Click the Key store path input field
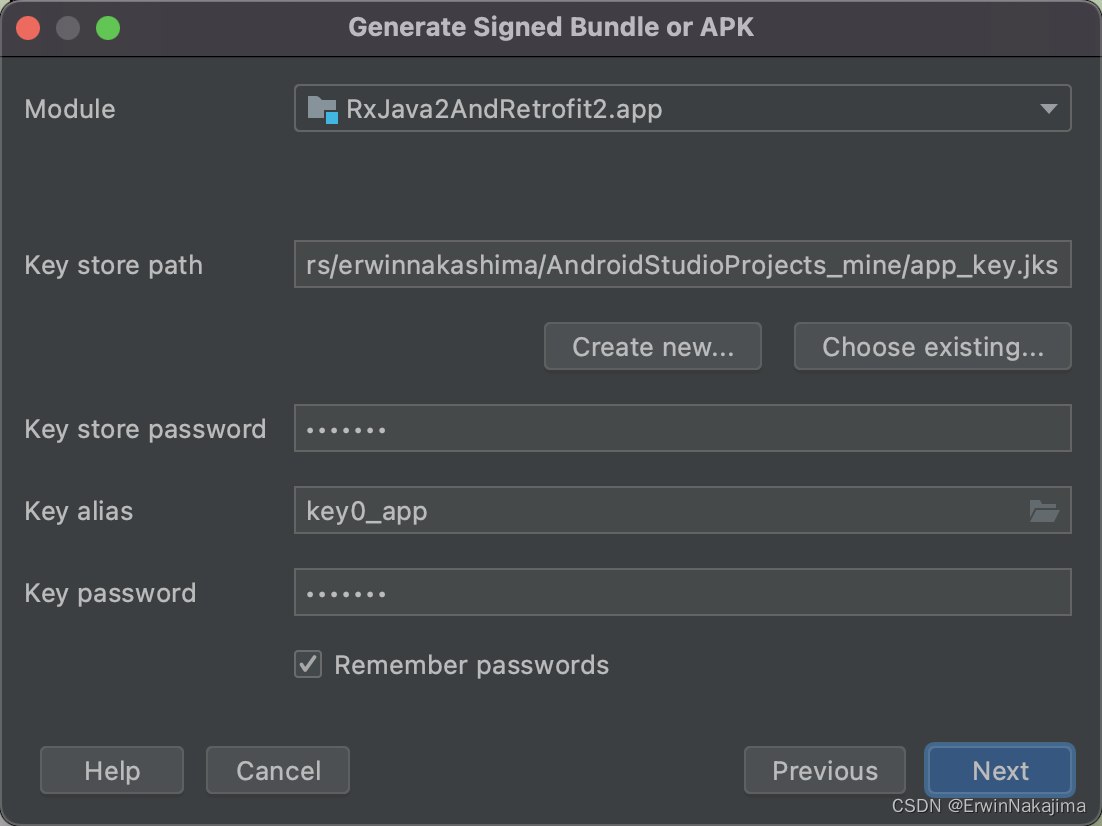The width and height of the screenshot is (1102, 826). click(x=683, y=264)
